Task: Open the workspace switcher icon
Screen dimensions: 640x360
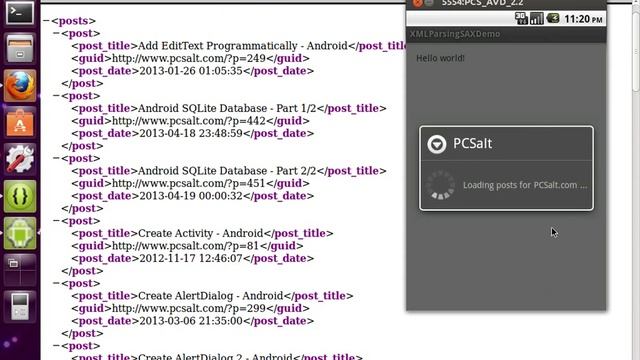Action: click(20, 270)
